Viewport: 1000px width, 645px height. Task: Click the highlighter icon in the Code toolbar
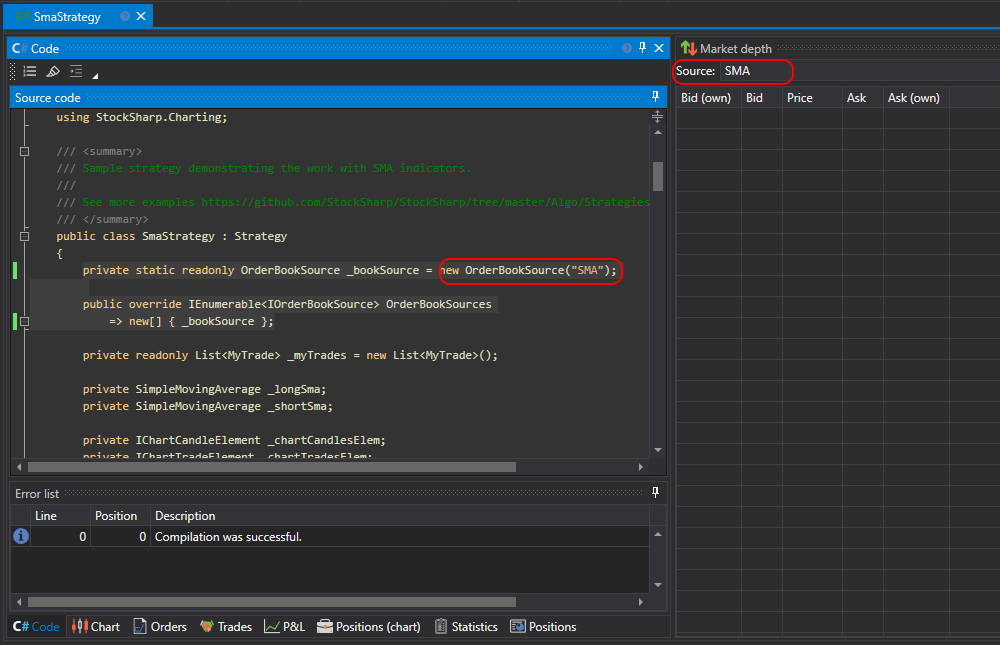[53, 71]
